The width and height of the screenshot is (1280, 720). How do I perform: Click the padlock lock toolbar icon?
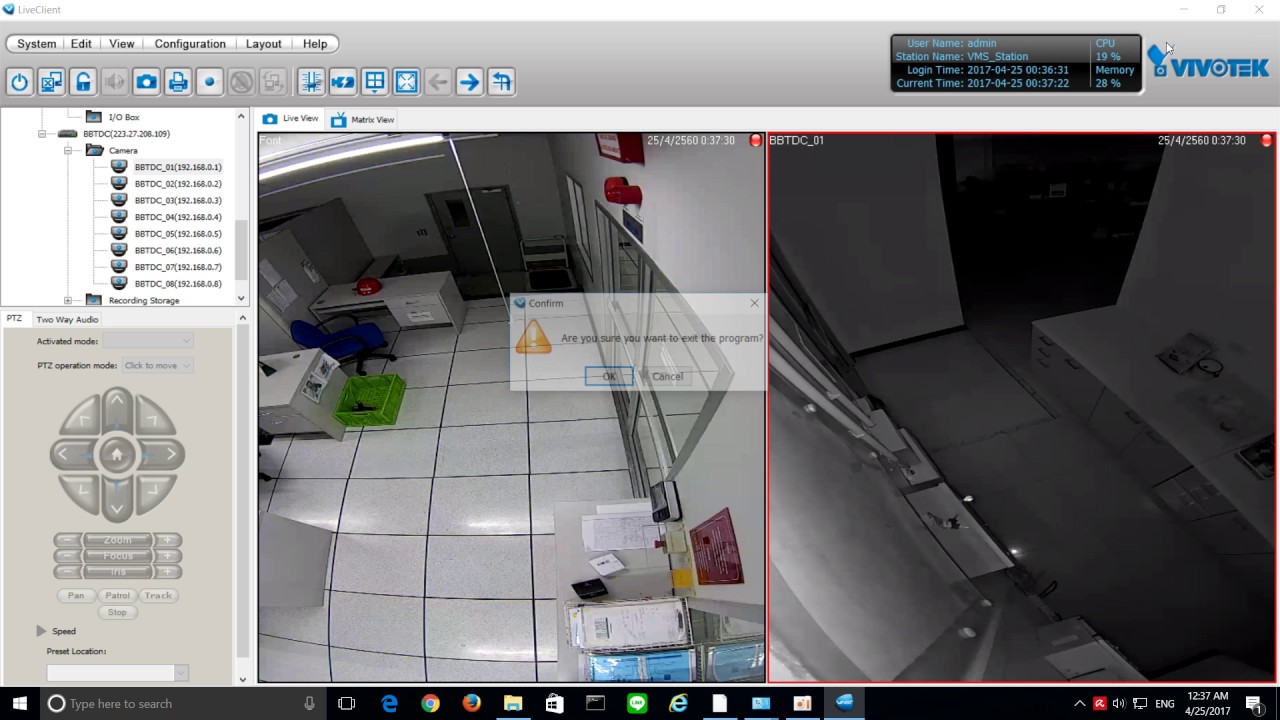tap(83, 82)
